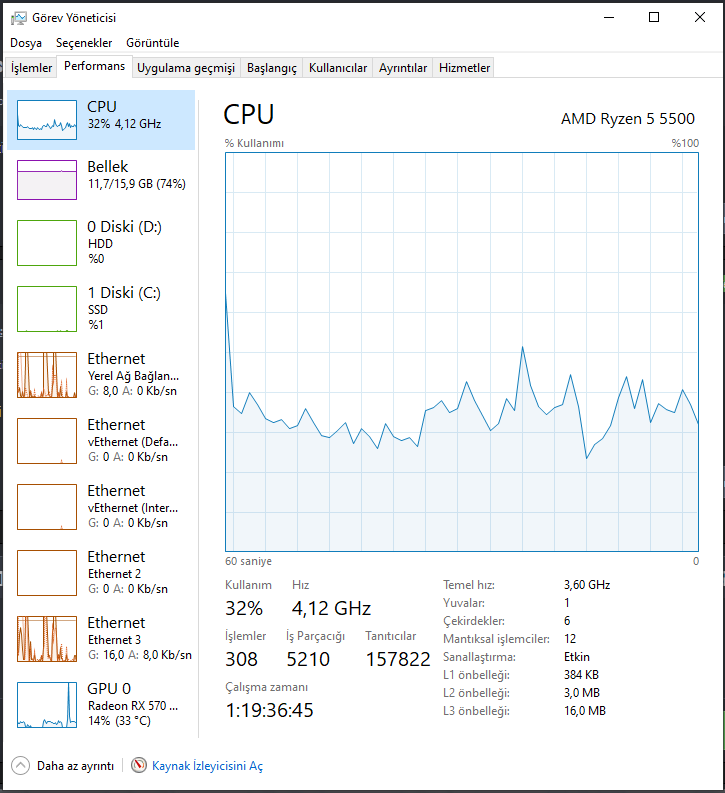
Task: Select the vEthernet (Internal) adapter graph
Action: [x=47, y=507]
